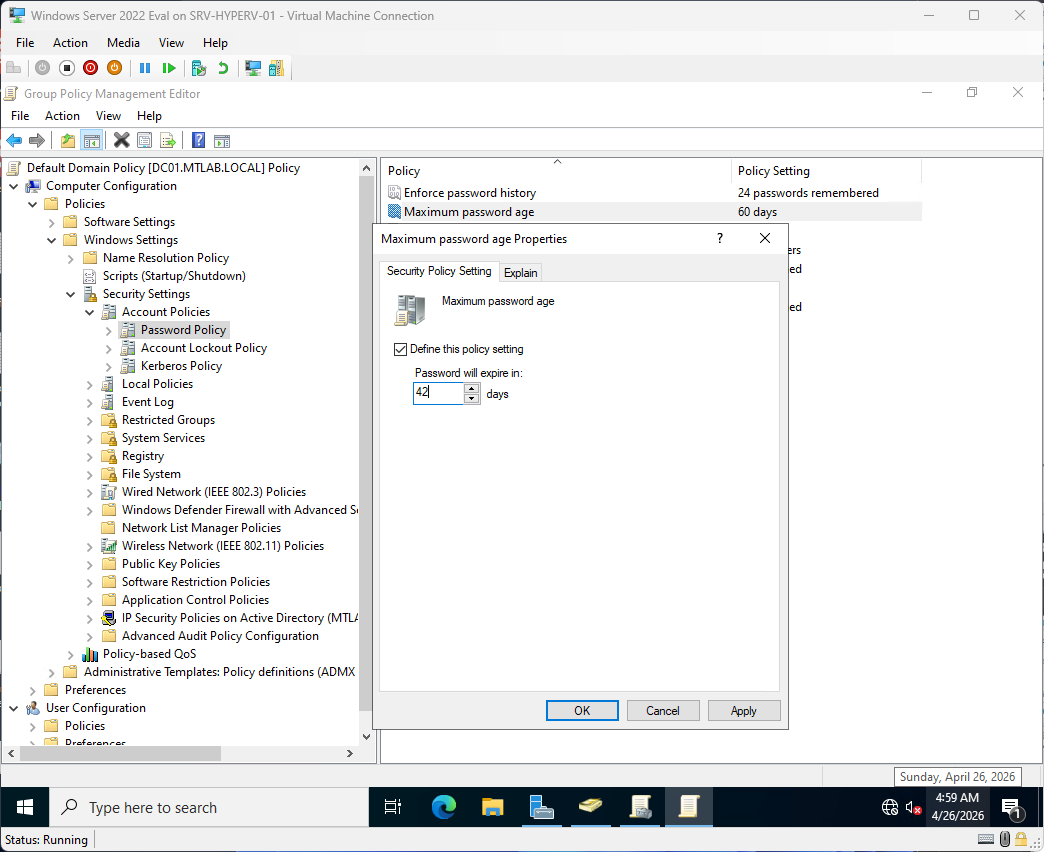Sort by the Policy Setting column header

(x=826, y=171)
